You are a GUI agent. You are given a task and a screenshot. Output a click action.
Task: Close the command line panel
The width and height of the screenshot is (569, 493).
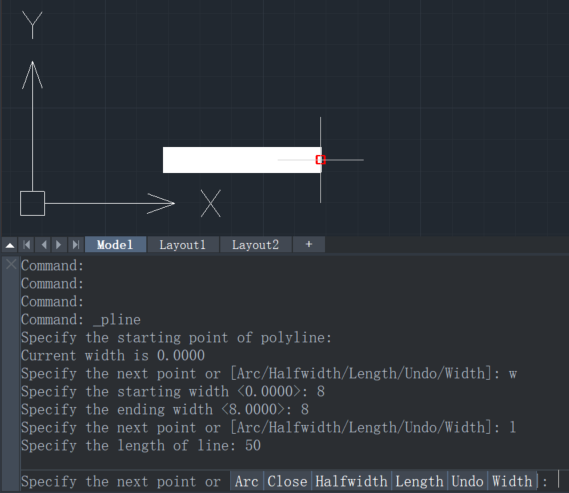click(x=11, y=264)
